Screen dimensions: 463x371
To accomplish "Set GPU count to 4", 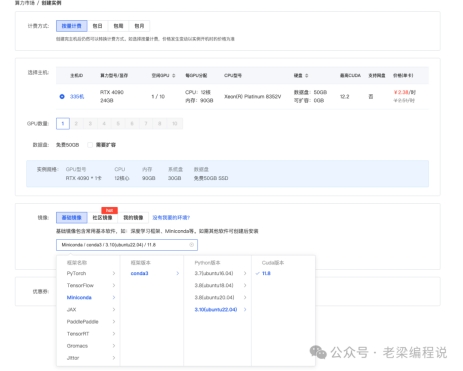I will (104, 123).
